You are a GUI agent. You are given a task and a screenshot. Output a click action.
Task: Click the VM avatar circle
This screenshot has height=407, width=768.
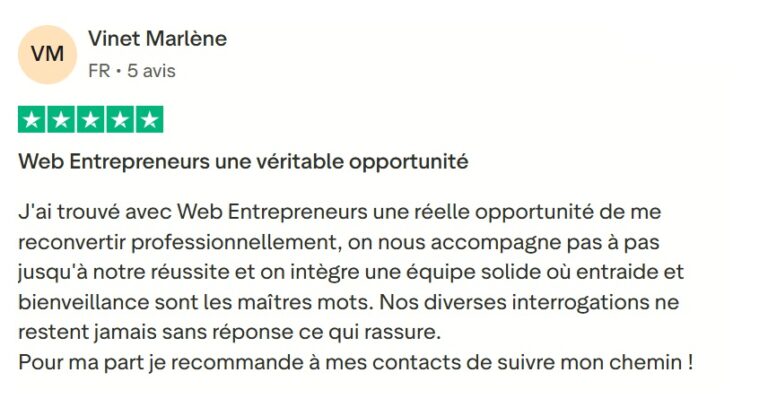click(47, 54)
